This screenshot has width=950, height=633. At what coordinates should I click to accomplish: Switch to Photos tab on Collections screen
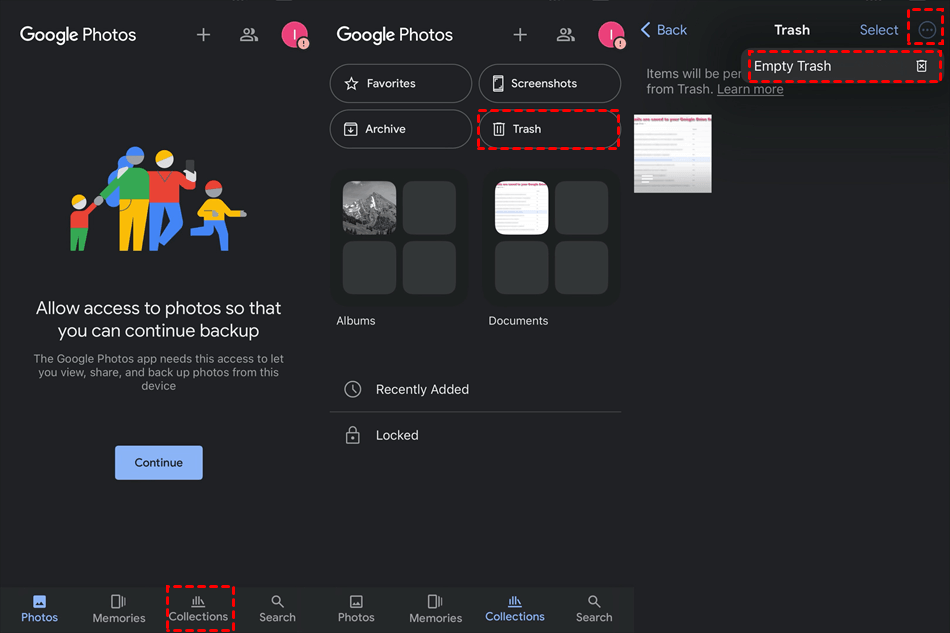[x=356, y=609]
